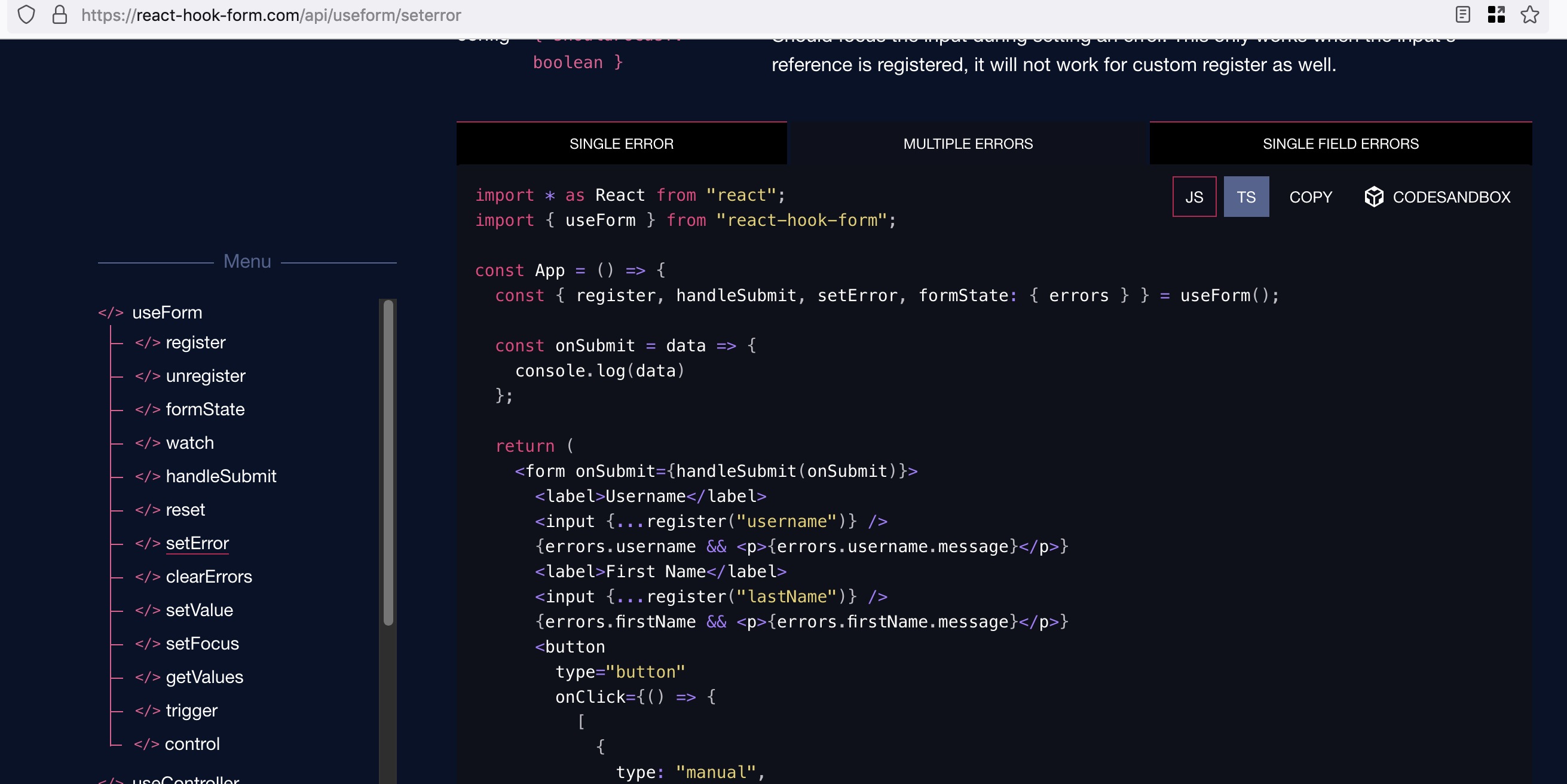Image resolution: width=1567 pixels, height=784 pixels.
Task: Click the tiled windows icon near the bookmark star
Action: (1497, 15)
